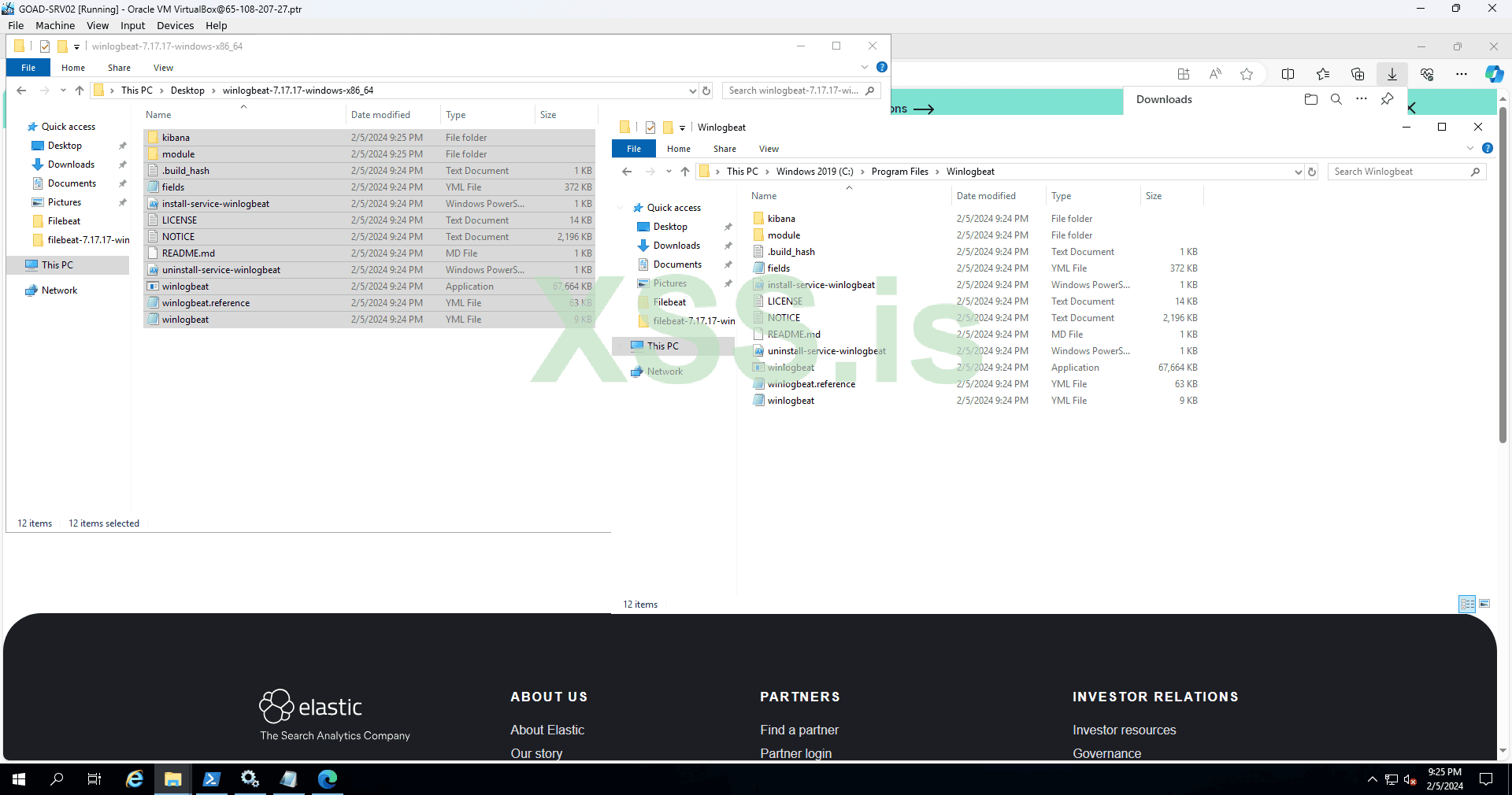The width and height of the screenshot is (1512, 795).
Task: Open the Investor resources link
Action: click(1124, 730)
